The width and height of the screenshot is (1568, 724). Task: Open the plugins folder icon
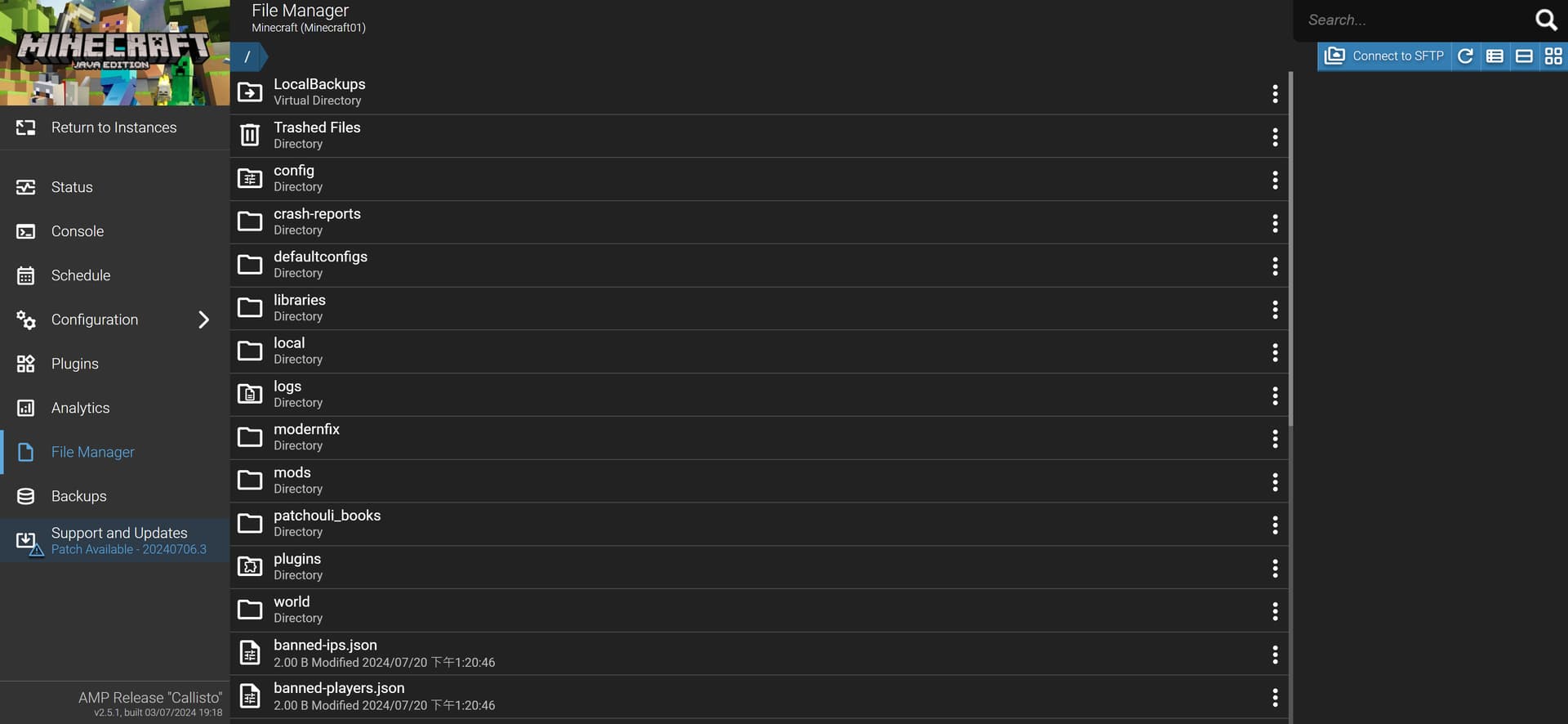coord(250,566)
